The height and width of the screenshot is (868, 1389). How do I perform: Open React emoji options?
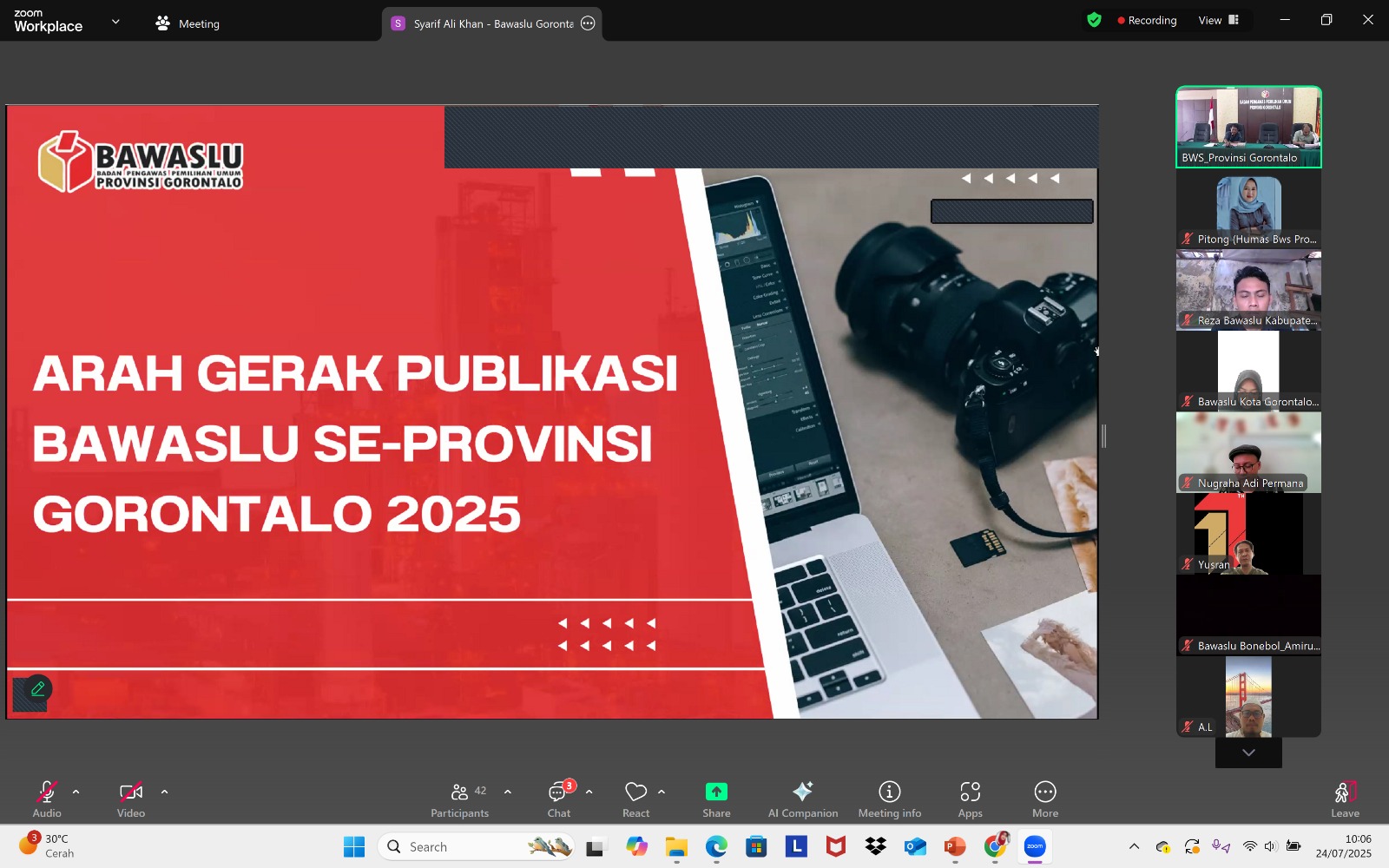click(636, 799)
